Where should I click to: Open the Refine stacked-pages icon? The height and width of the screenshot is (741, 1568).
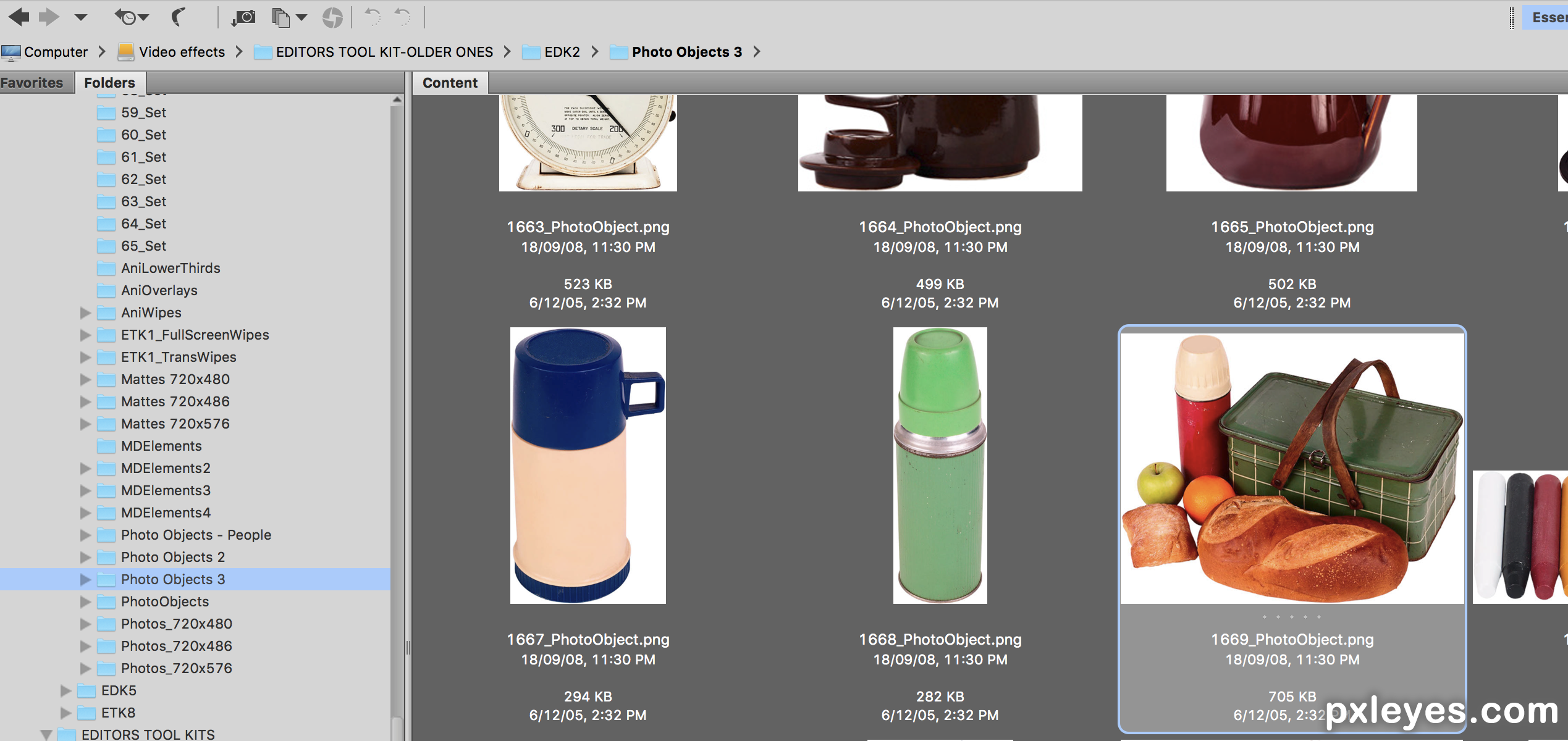point(281,17)
